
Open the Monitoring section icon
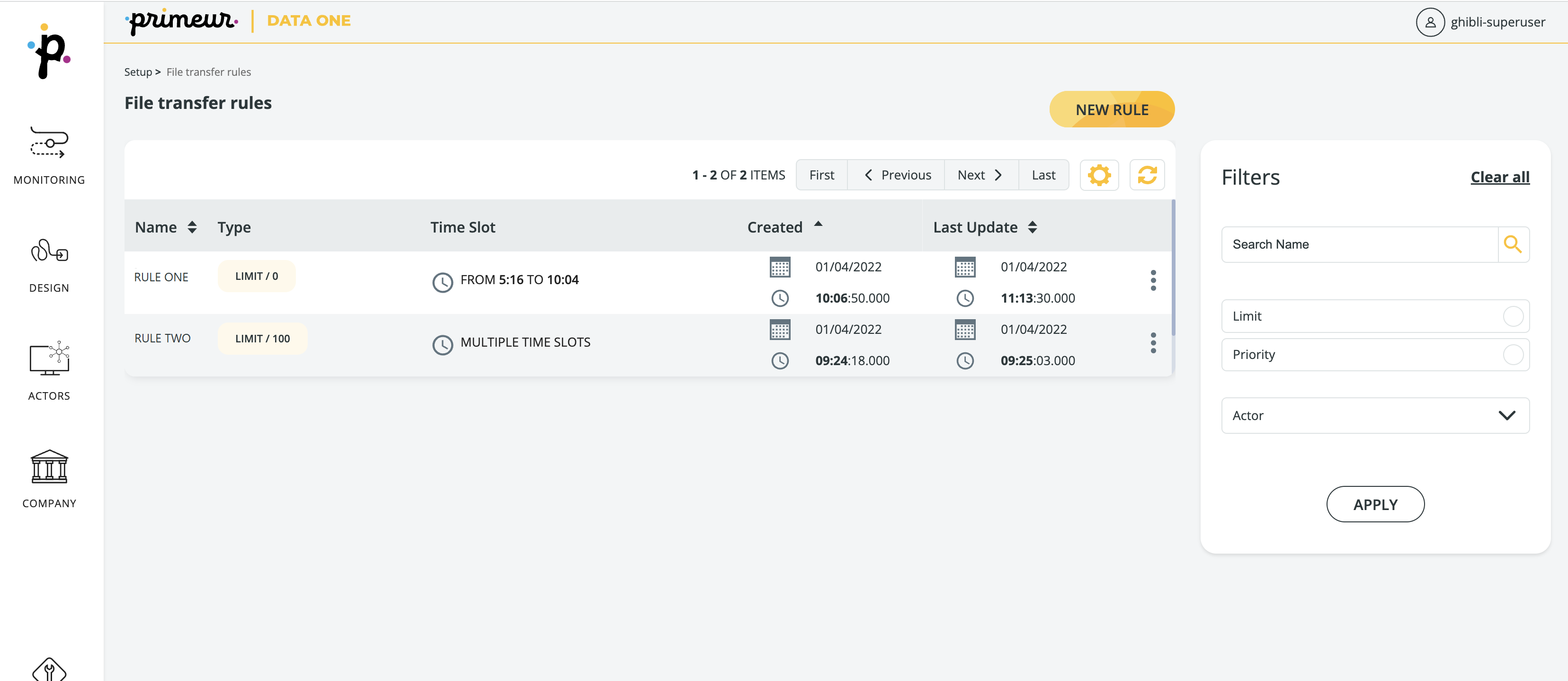pos(49,143)
